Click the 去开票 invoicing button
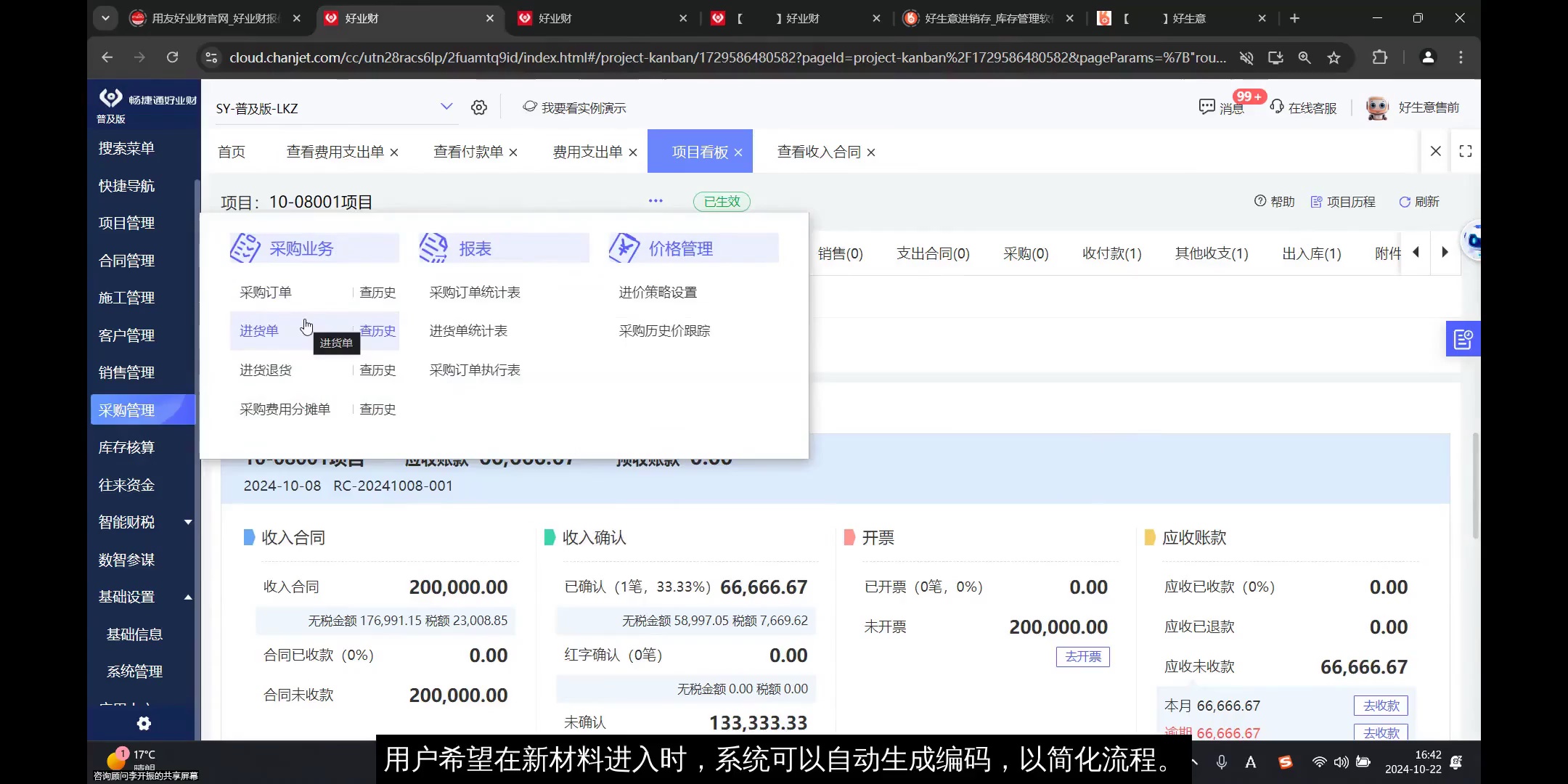Screen dimensions: 1568x784 pyautogui.click(x=1082, y=657)
